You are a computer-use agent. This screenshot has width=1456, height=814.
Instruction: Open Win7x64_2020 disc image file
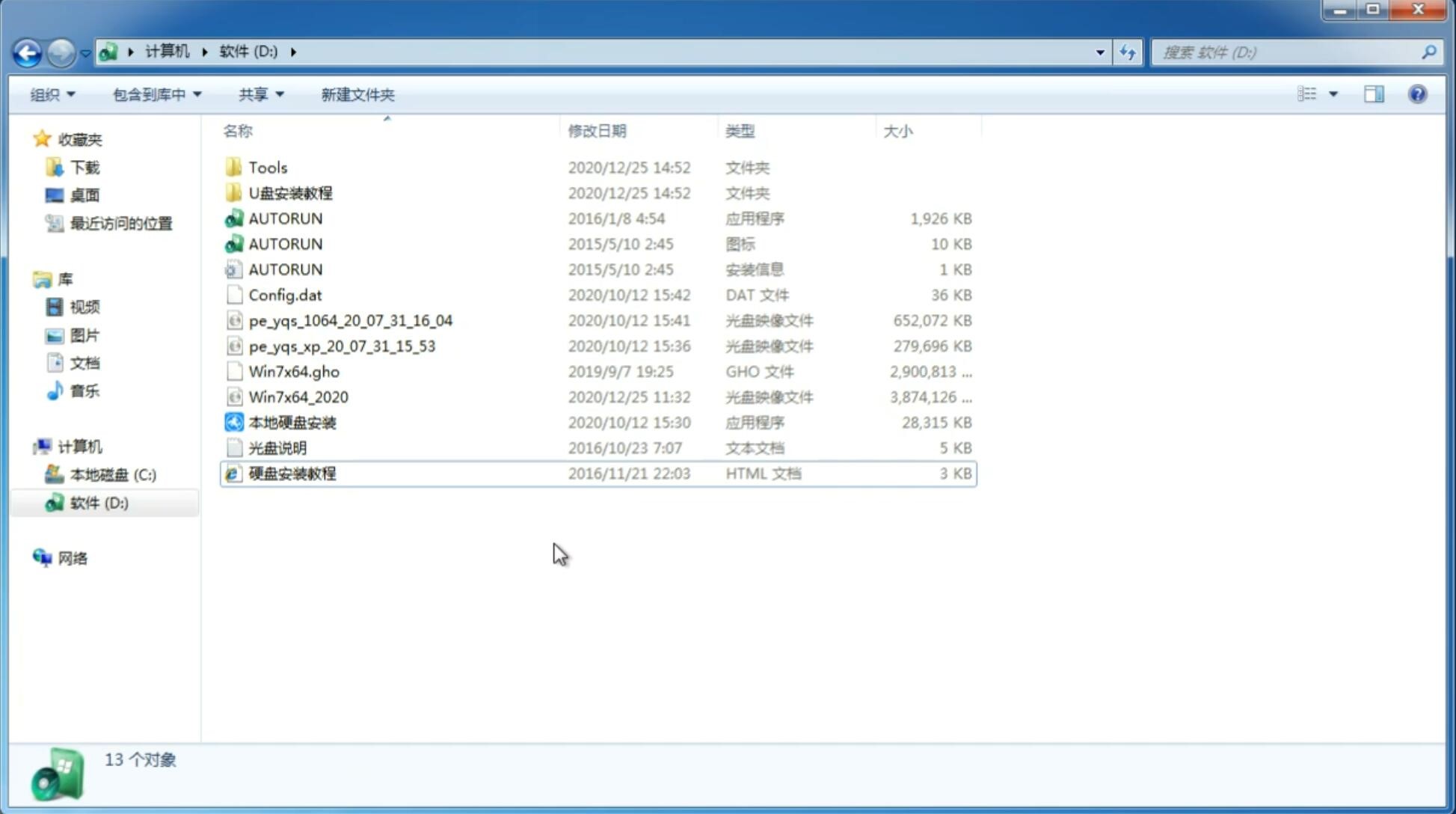[x=297, y=396]
